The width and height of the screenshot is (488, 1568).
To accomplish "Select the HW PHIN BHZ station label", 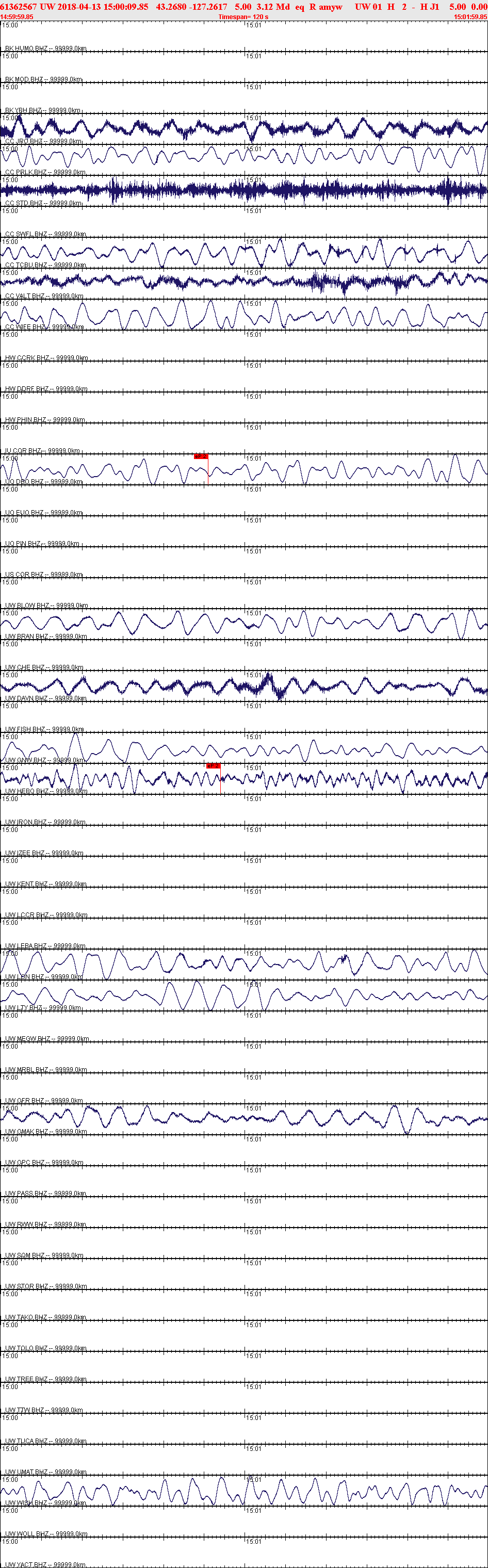I will click(x=45, y=420).
